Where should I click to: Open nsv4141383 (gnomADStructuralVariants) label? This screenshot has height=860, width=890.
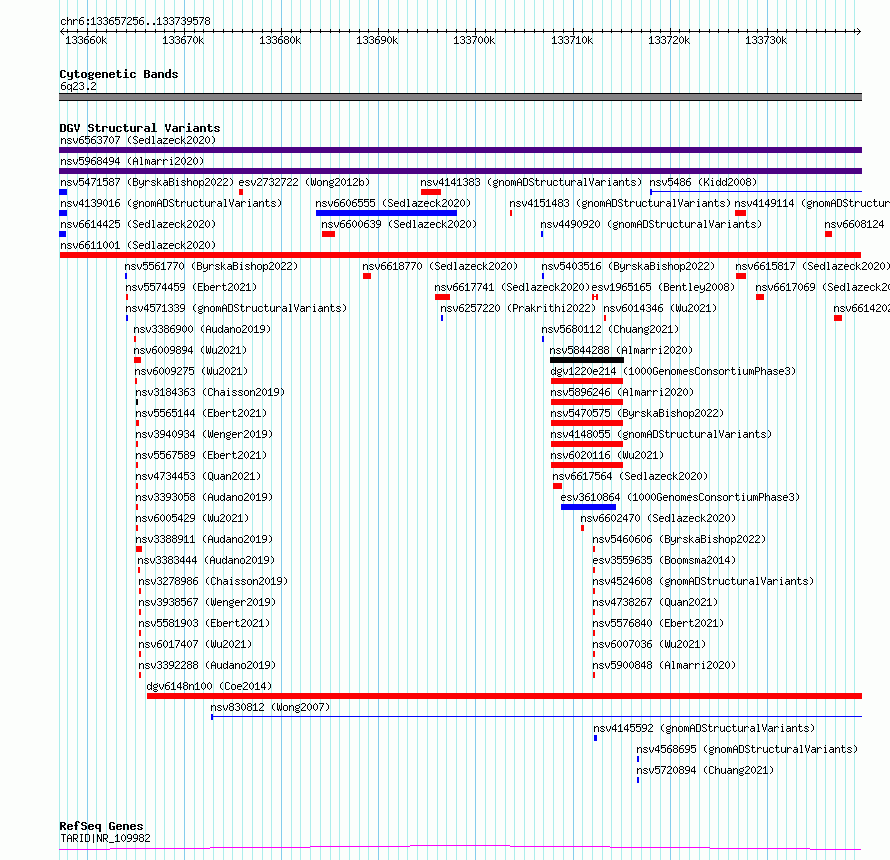click(x=531, y=182)
